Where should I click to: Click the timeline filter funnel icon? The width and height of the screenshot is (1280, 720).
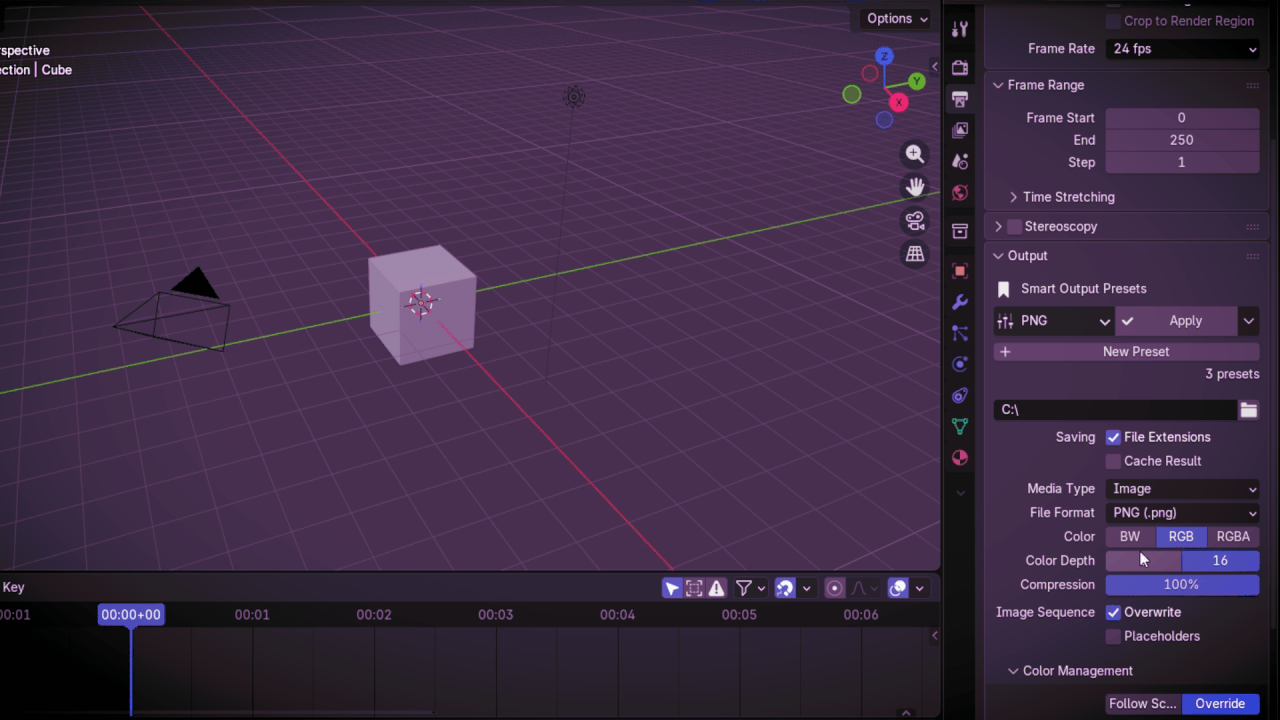pyautogui.click(x=744, y=588)
